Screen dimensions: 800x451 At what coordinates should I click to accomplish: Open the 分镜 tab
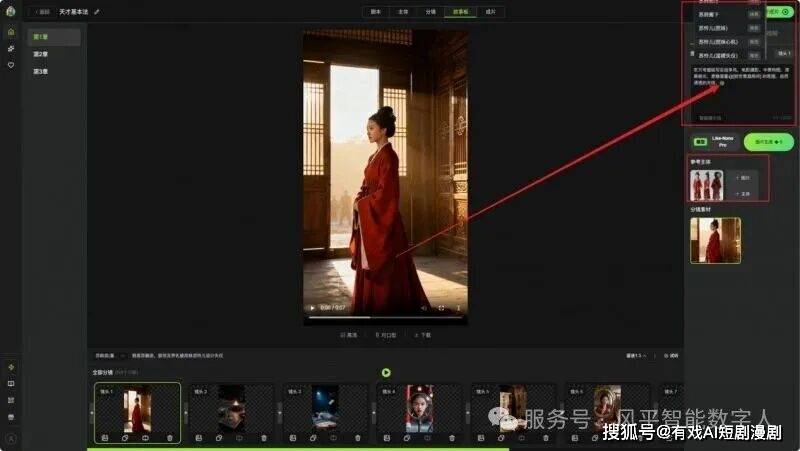coord(432,12)
